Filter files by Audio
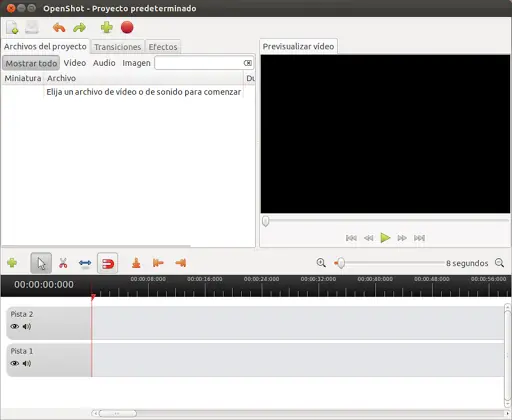 [x=104, y=63]
